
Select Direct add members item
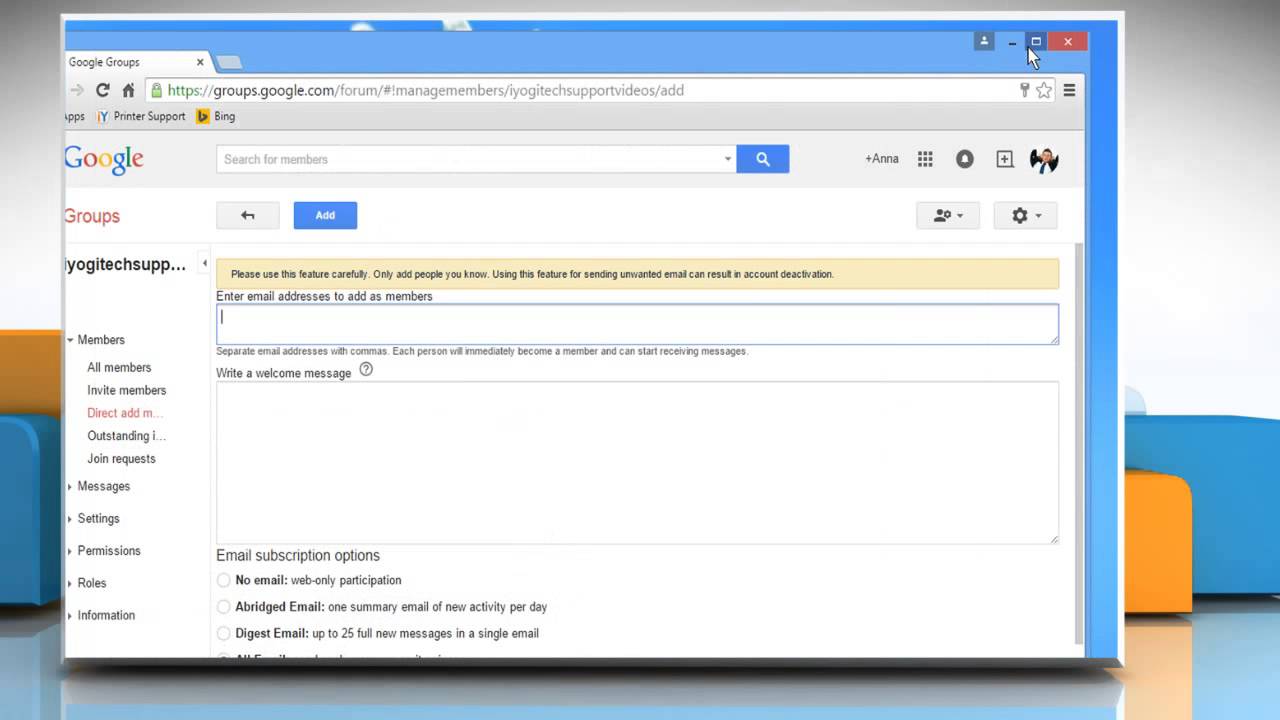point(125,413)
